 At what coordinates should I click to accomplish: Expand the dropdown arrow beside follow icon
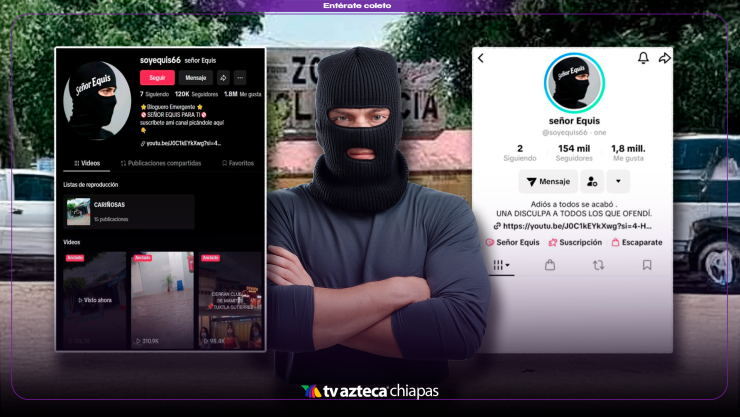click(x=618, y=181)
